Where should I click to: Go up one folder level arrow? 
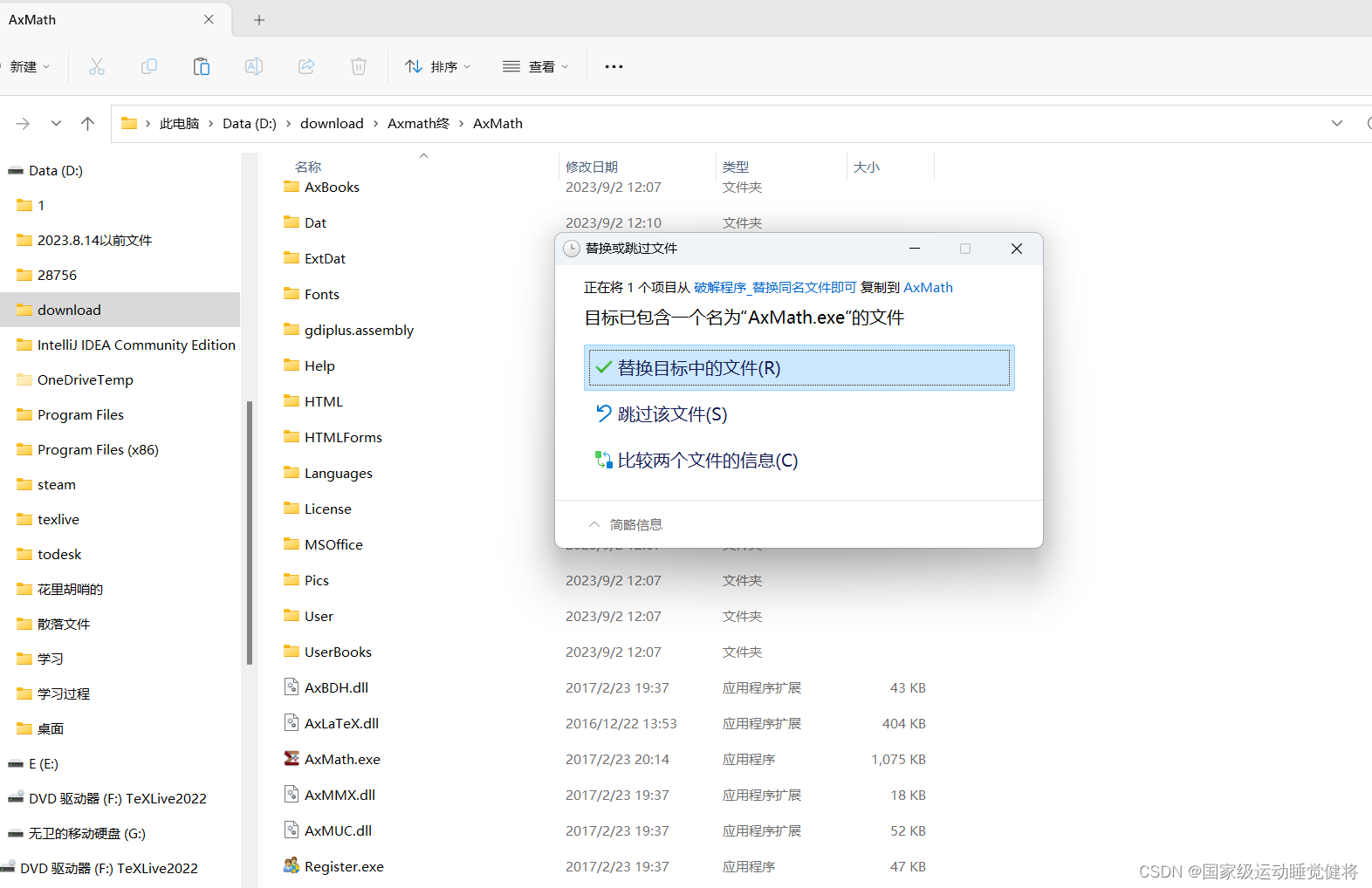[87, 124]
